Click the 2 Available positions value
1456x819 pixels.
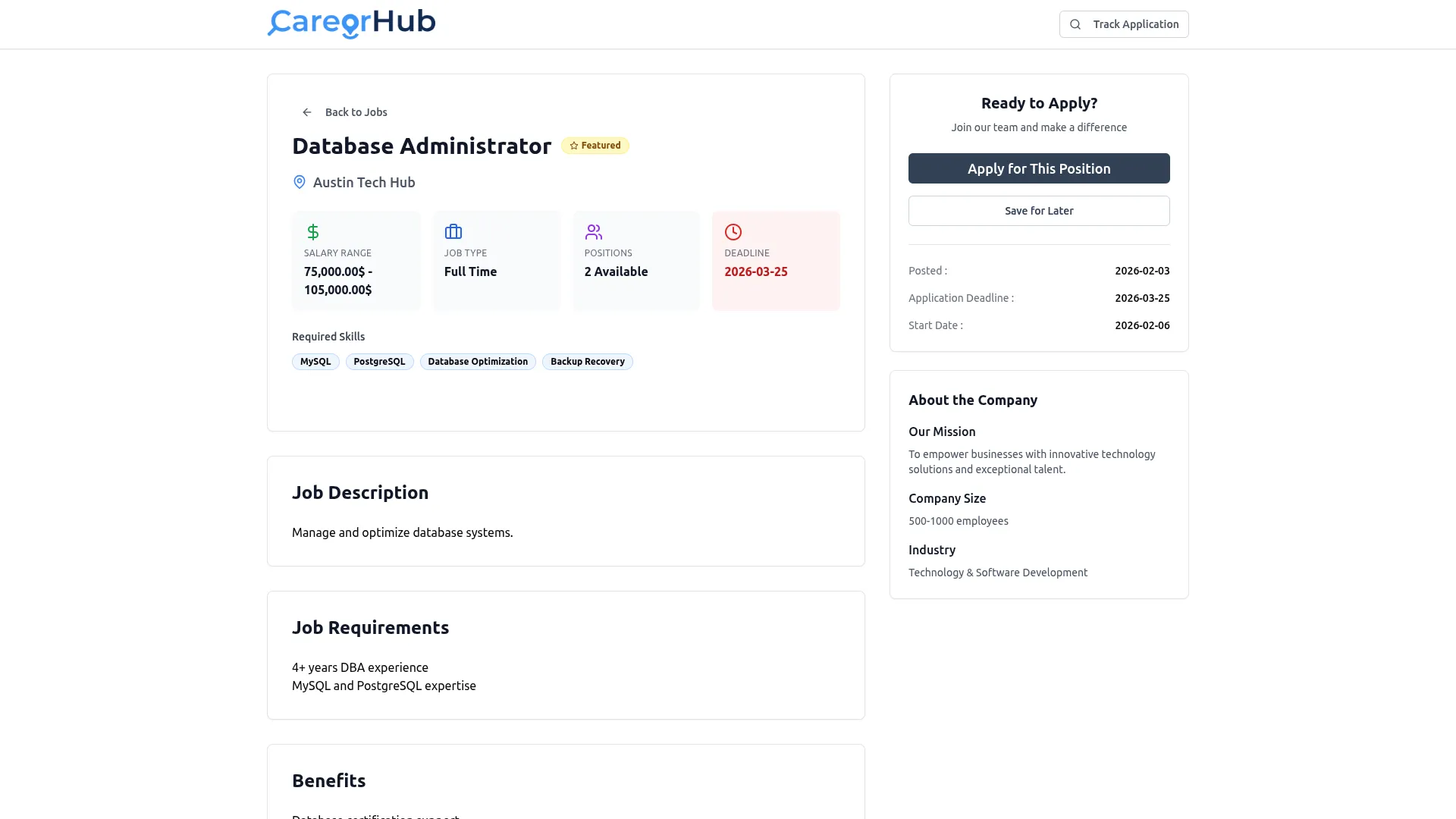[x=616, y=271]
